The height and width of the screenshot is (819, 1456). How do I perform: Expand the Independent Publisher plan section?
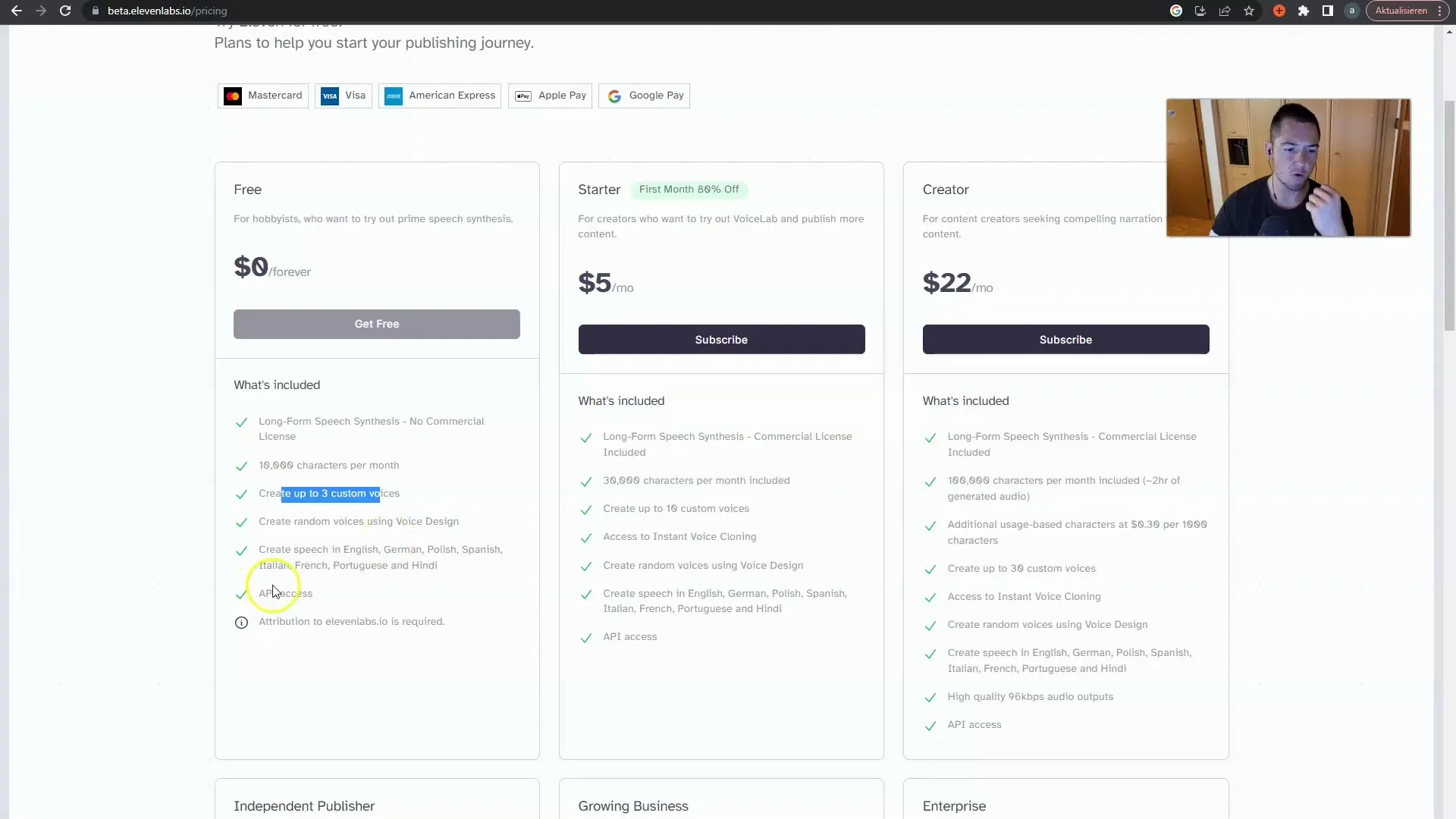coord(304,806)
